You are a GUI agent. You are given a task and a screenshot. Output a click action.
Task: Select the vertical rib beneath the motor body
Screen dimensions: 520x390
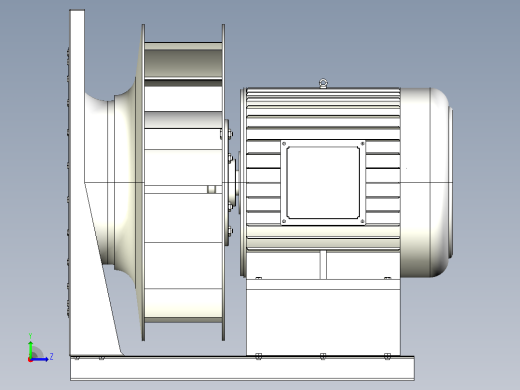(323, 265)
